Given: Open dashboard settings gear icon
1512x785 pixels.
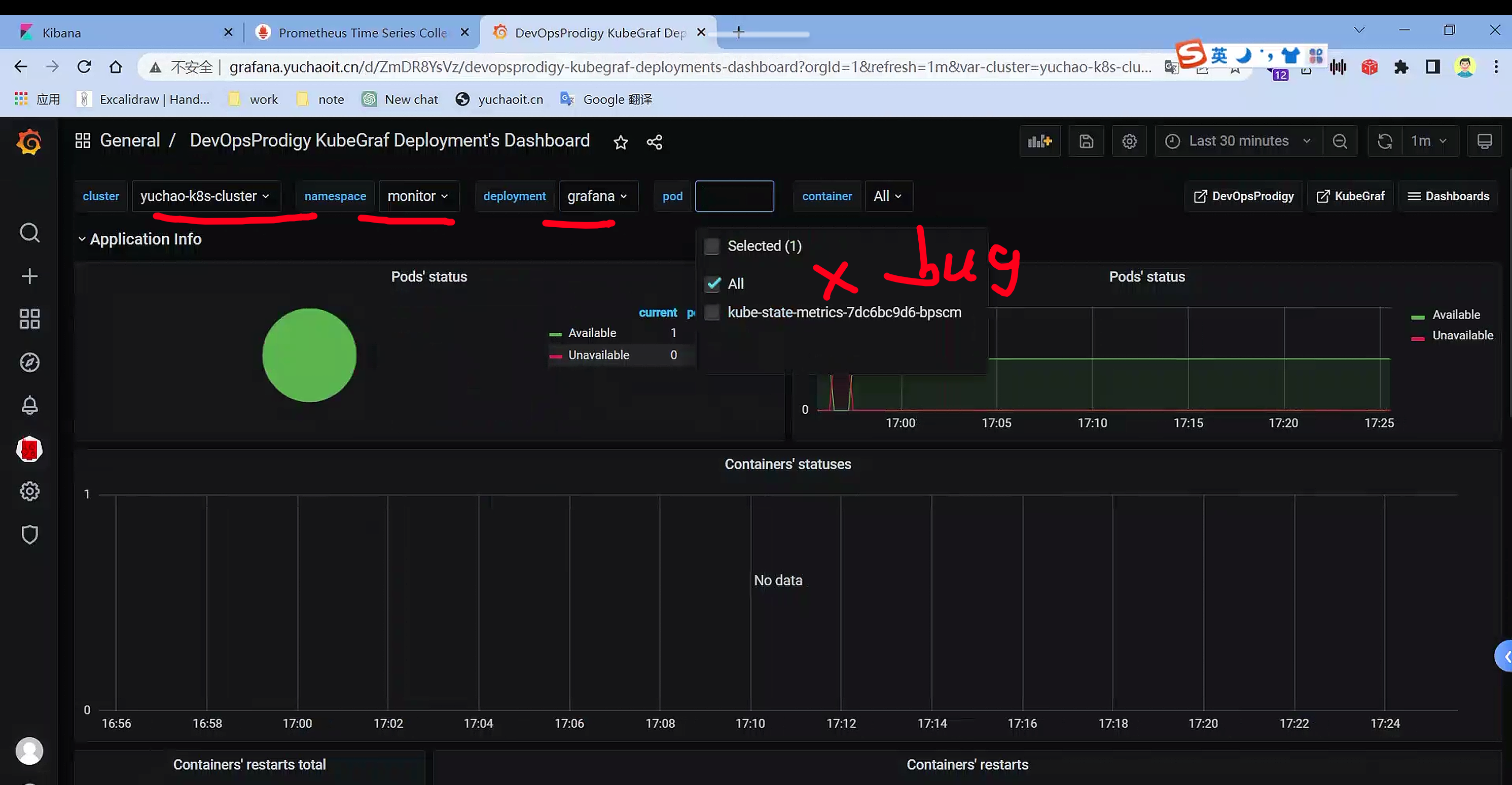Looking at the screenshot, I should coord(1129,141).
